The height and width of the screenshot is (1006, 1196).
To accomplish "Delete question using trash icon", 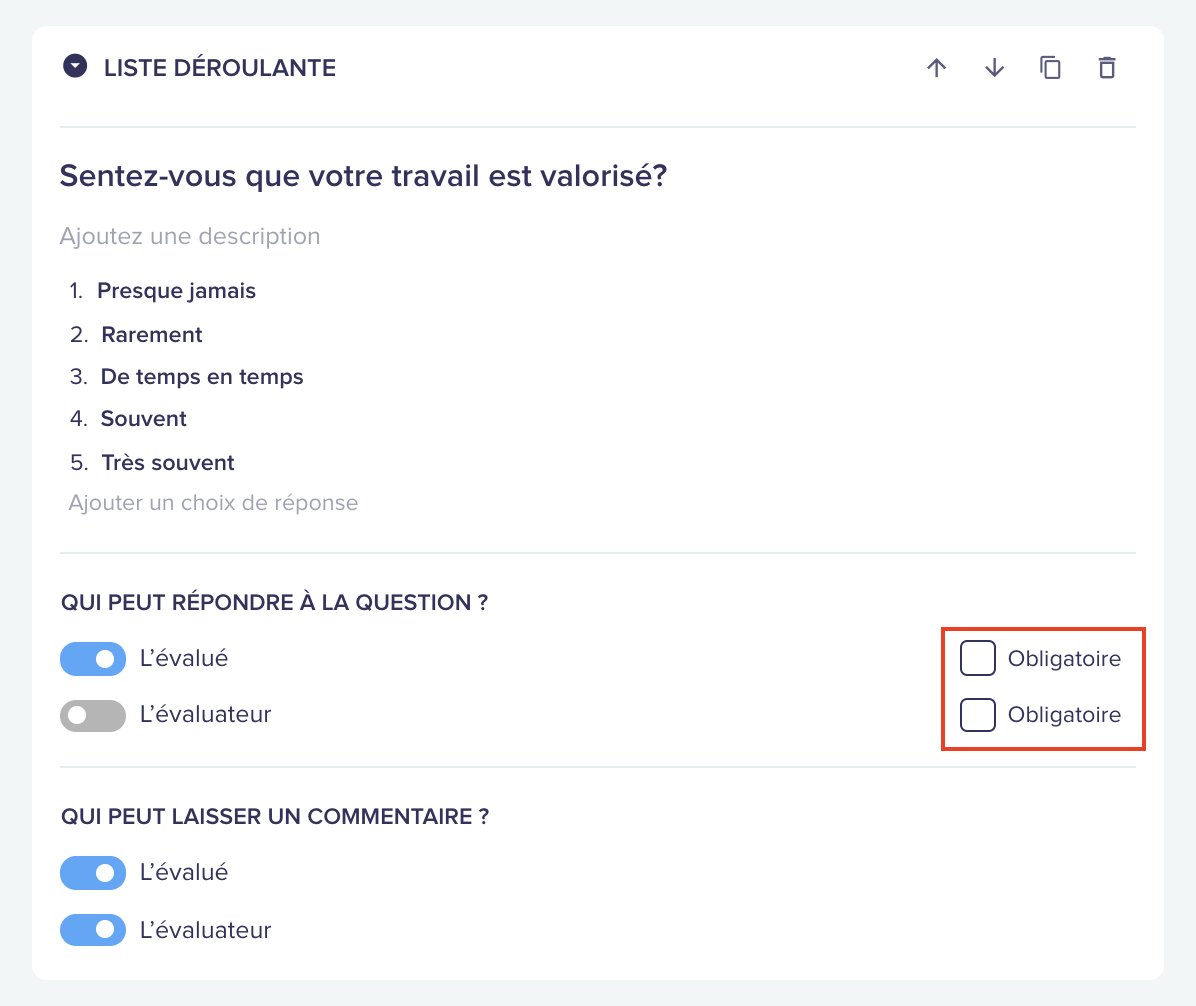I will coord(1107,68).
